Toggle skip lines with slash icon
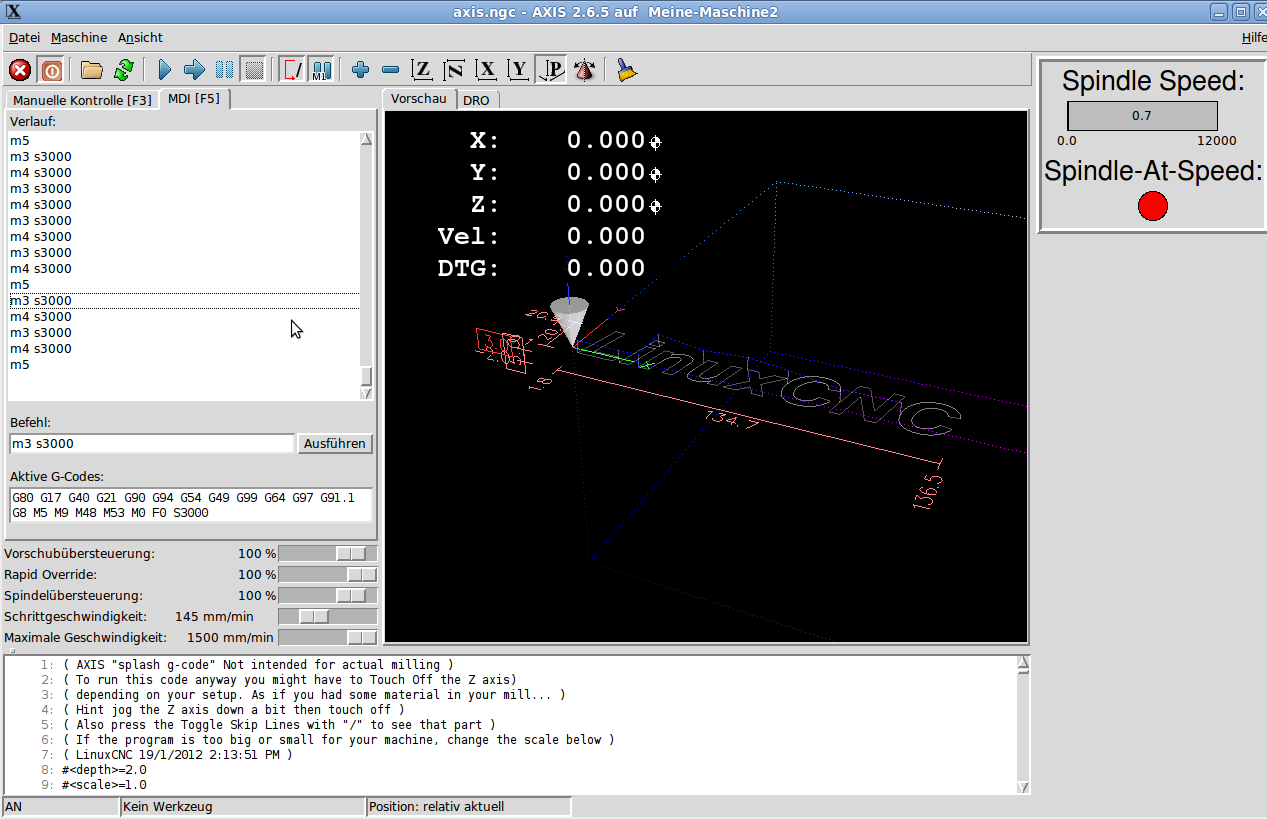 point(292,70)
